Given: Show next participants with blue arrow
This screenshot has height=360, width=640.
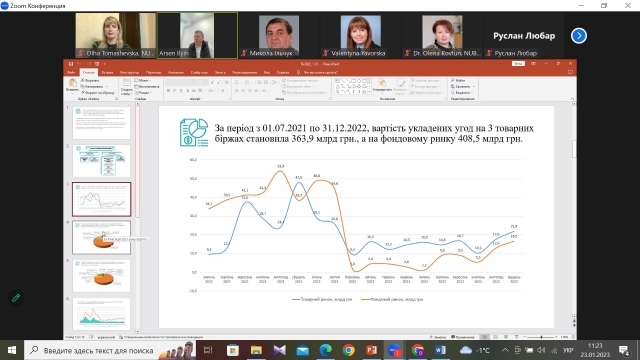Looking at the screenshot, I should tap(579, 36).
